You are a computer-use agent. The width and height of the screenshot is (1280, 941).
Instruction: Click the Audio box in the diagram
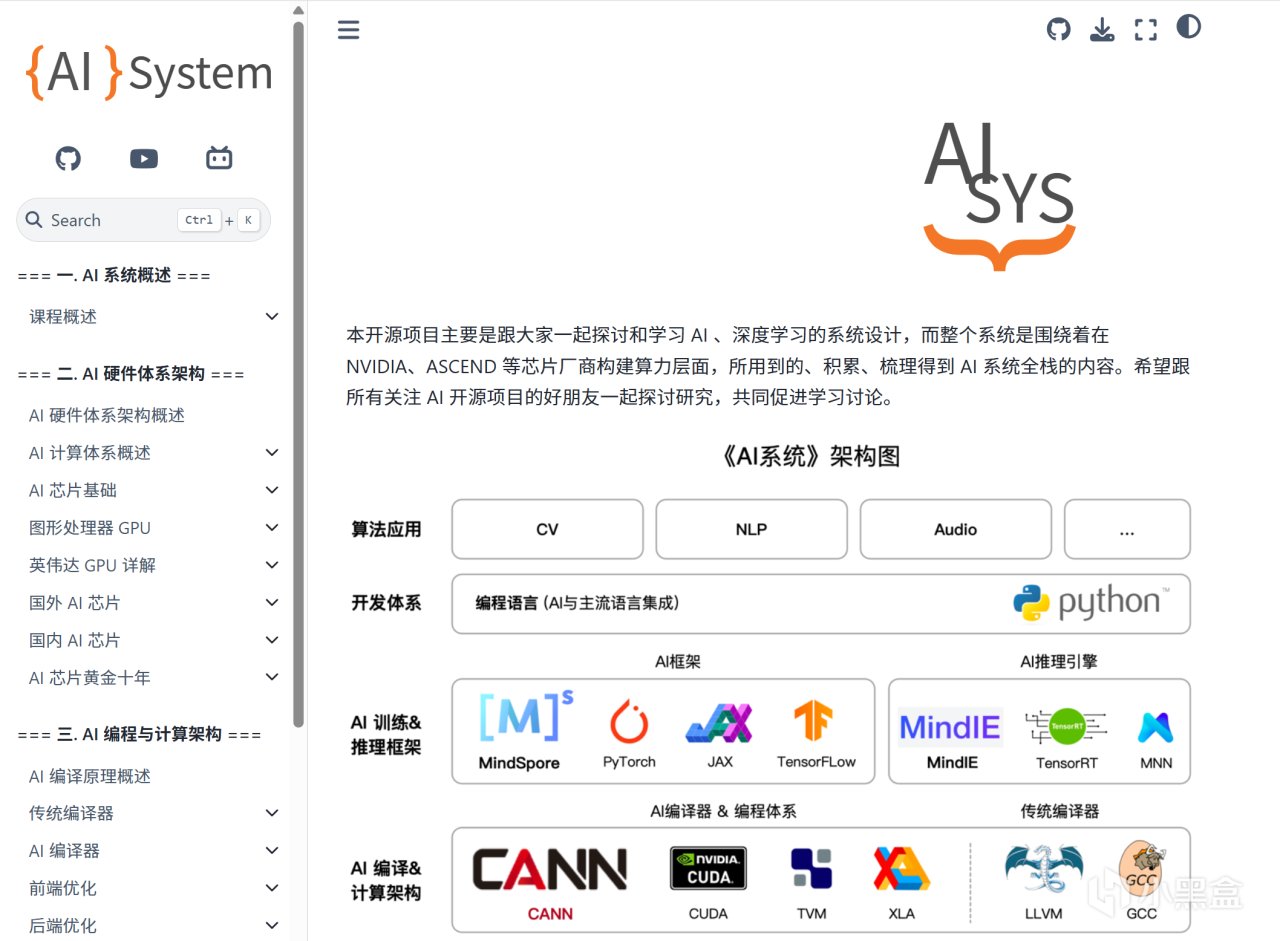(955, 529)
